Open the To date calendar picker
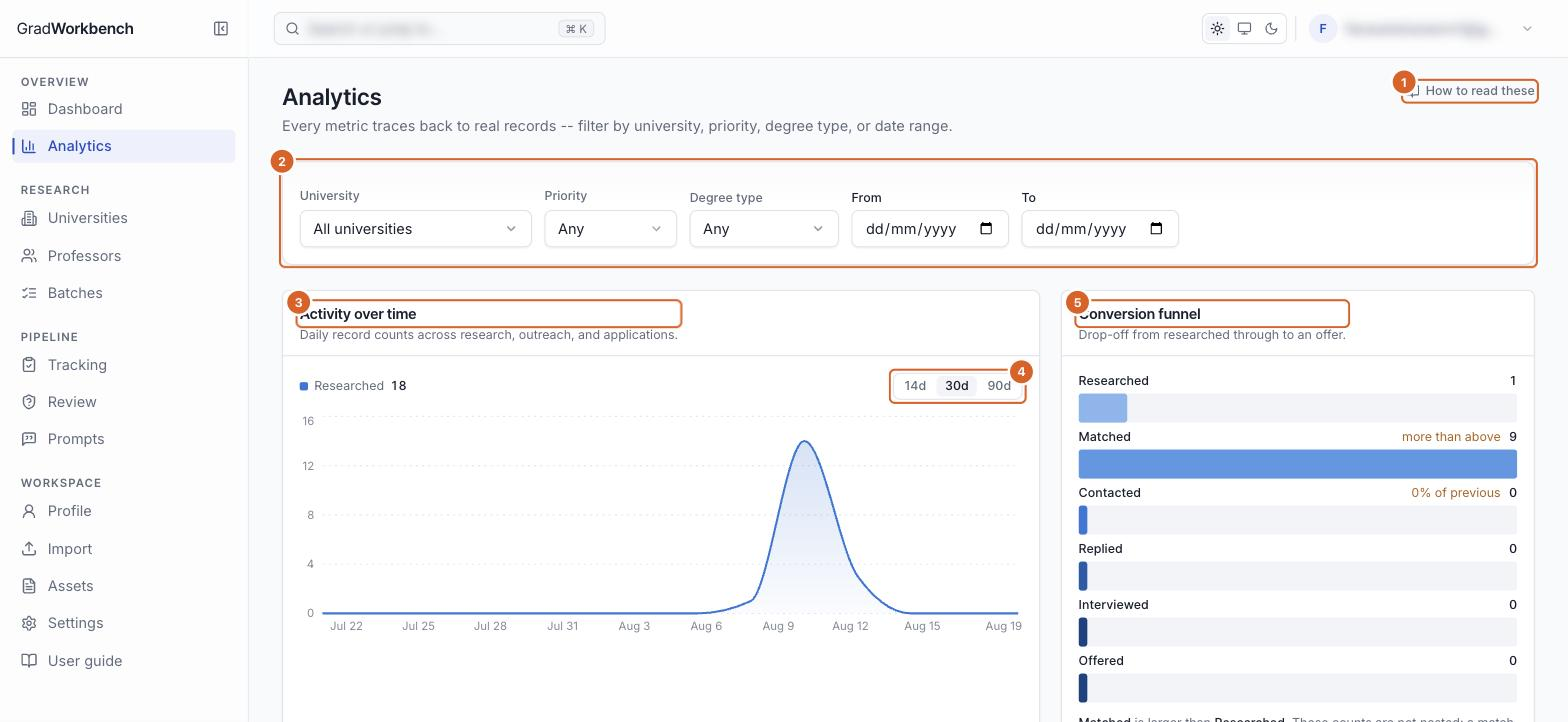The image size is (1568, 722). click(1156, 228)
